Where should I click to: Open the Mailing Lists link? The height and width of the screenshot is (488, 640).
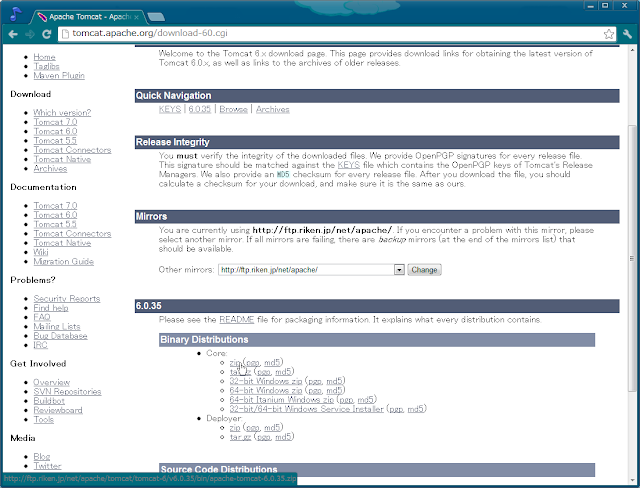click(x=57, y=326)
